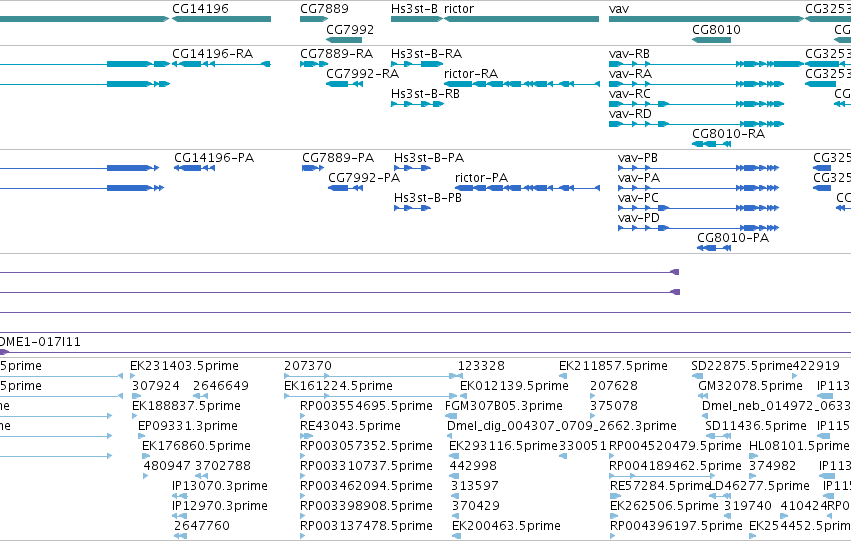
Task: Select the rictor-PA protein feature
Action: 528,188
